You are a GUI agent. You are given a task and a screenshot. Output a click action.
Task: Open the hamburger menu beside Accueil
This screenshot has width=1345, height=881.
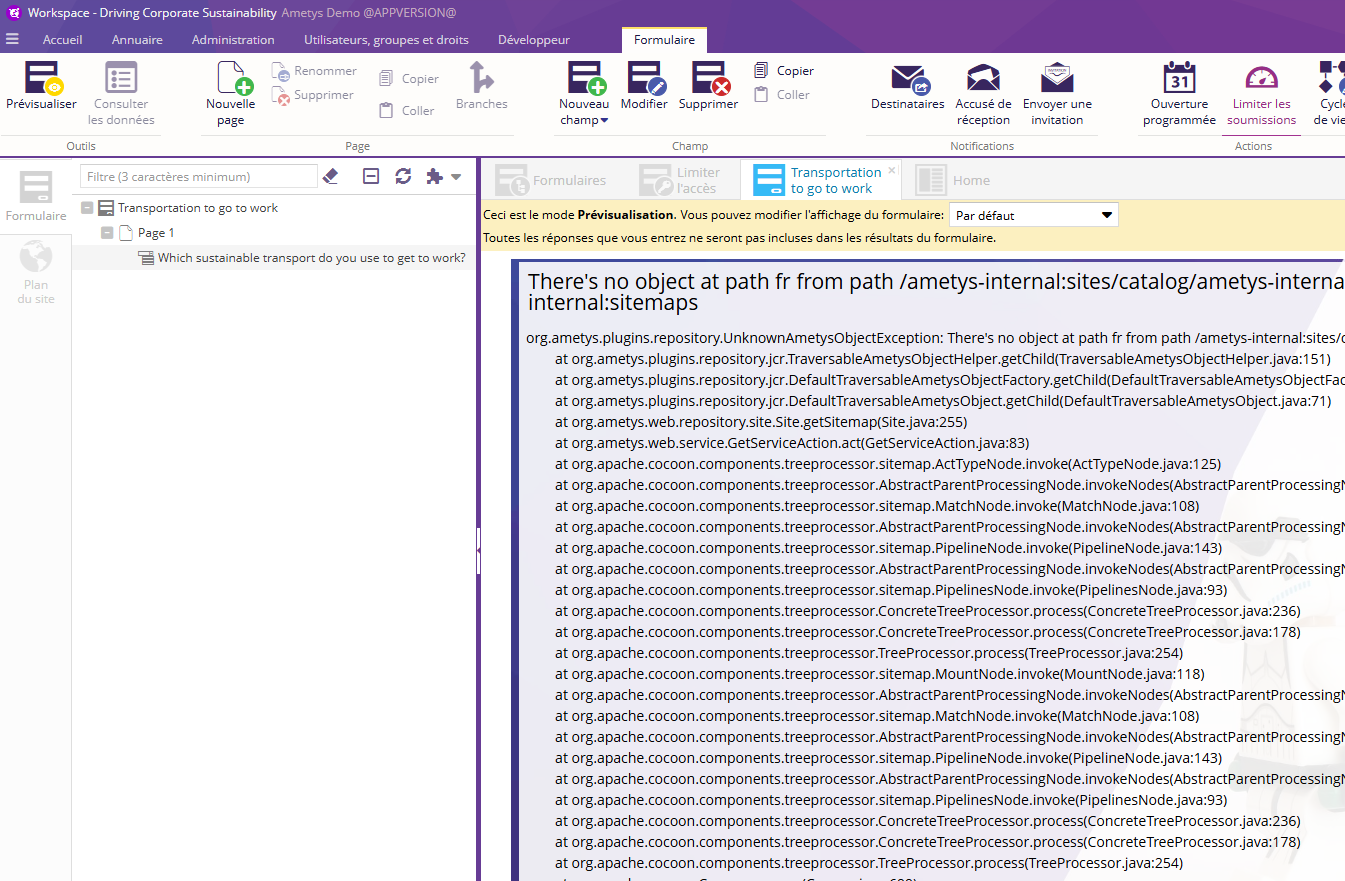point(12,40)
